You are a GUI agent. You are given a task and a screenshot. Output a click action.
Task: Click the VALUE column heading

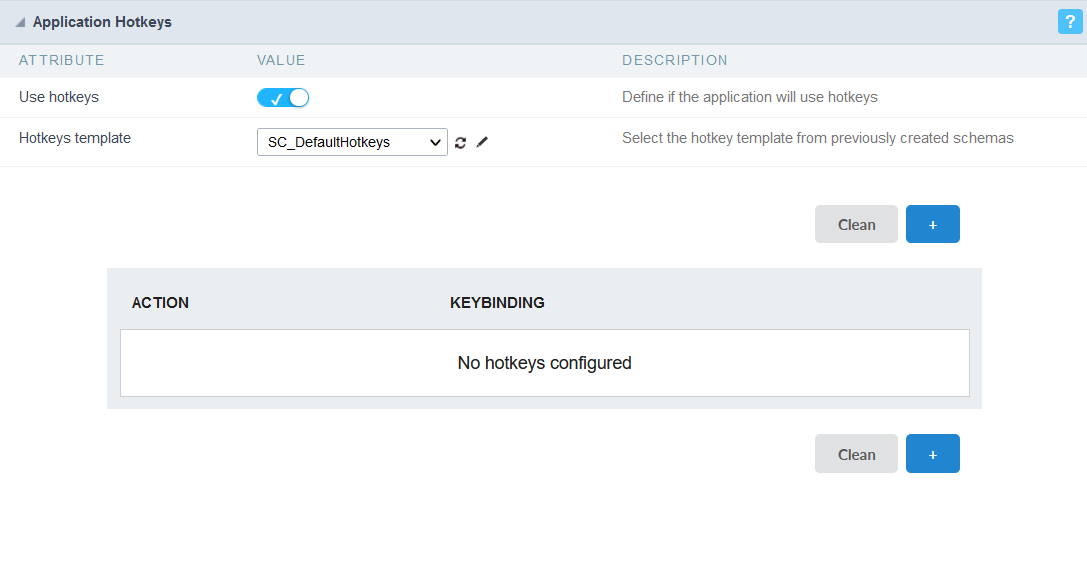(x=281, y=60)
